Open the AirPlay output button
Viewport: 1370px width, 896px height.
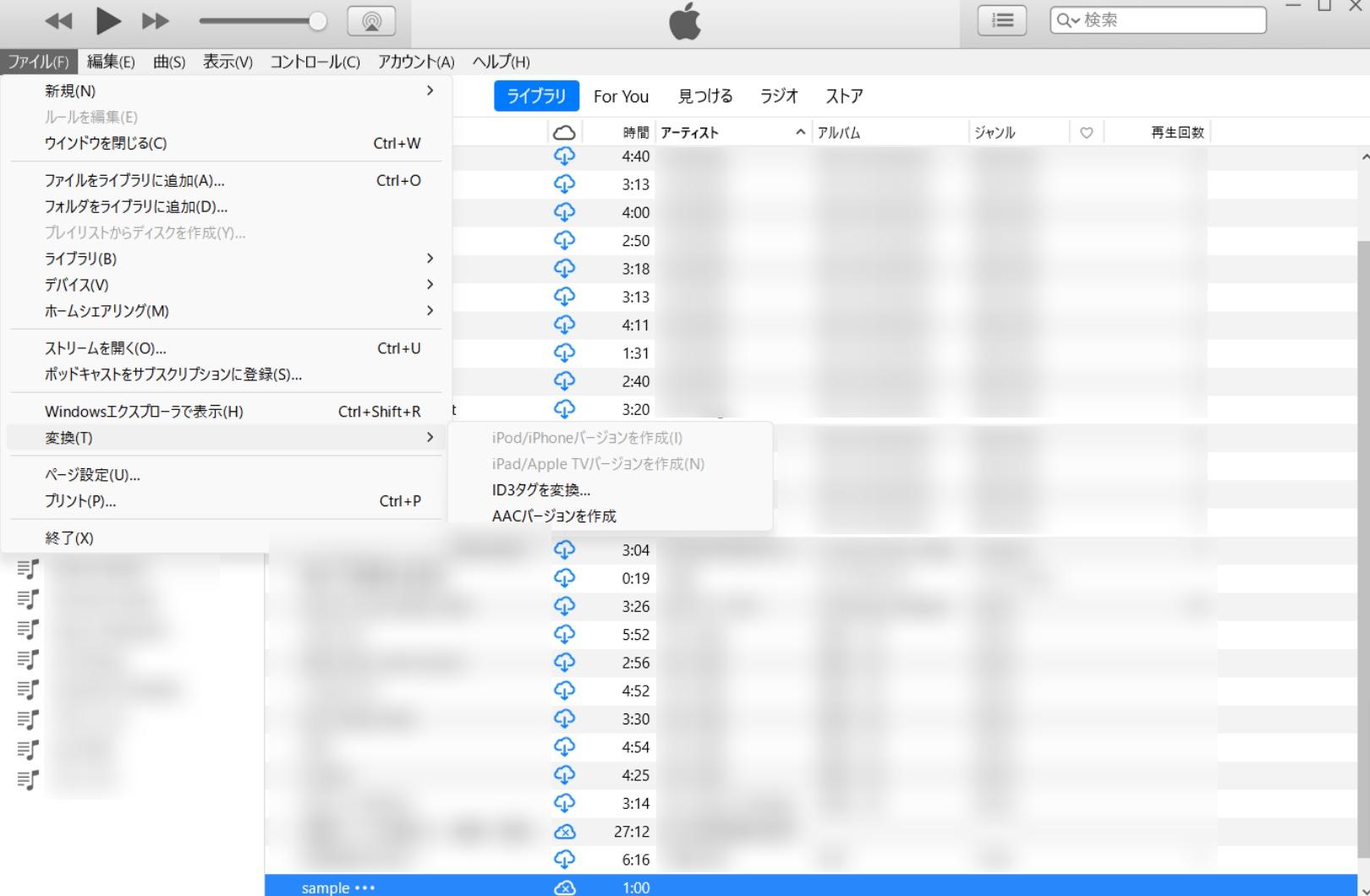pos(371,21)
